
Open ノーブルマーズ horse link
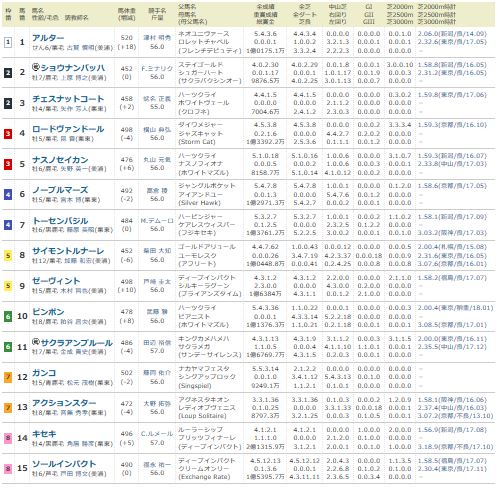(60, 190)
